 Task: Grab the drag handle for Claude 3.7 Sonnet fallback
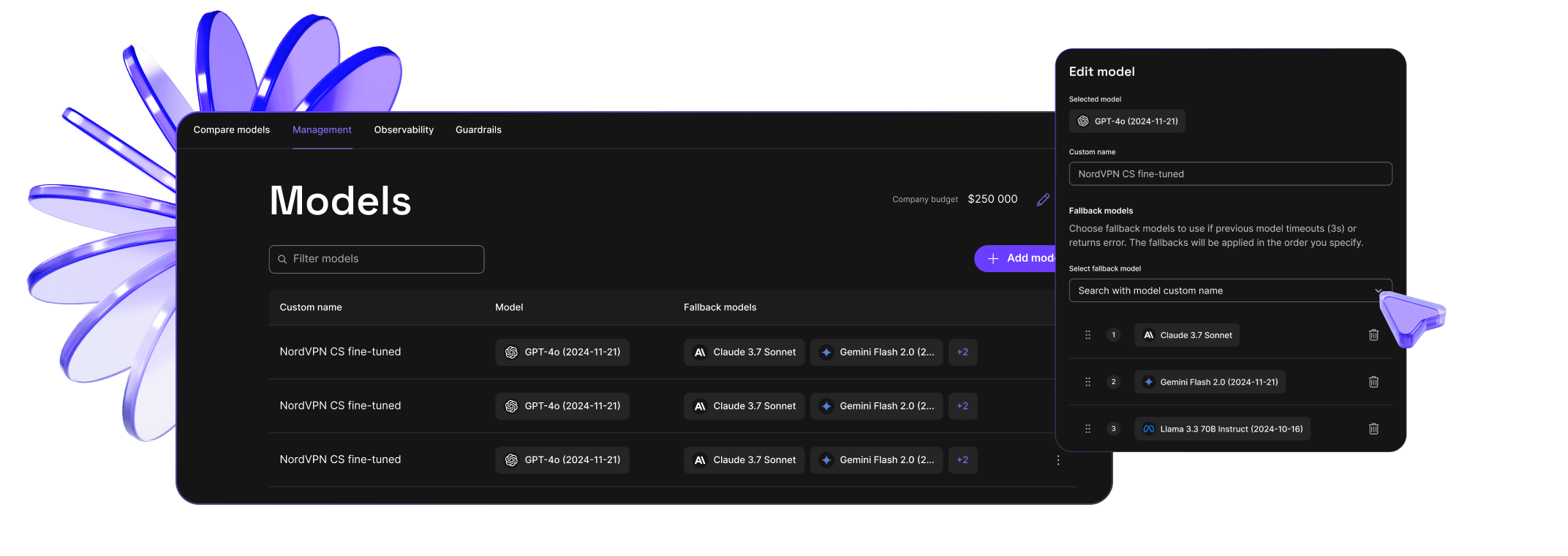(x=1088, y=335)
